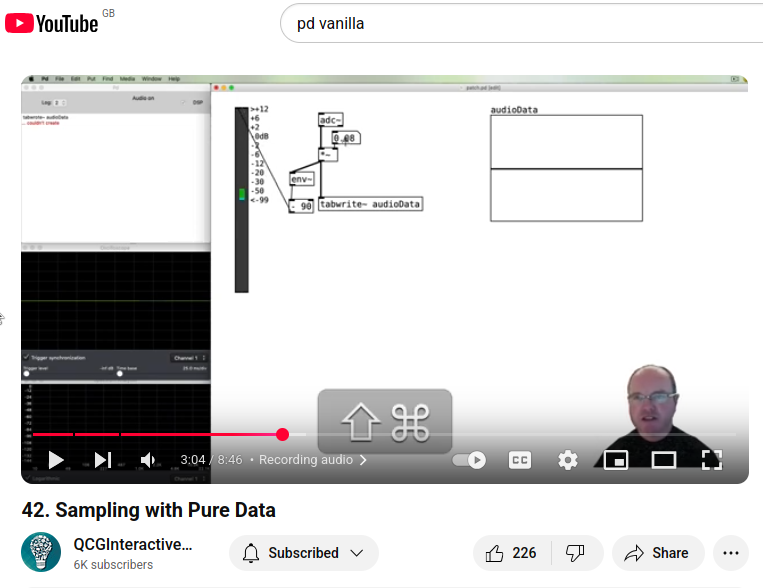This screenshot has height=588, width=763.
Task: Open the Subscribed notification dropdown
Action: point(304,553)
